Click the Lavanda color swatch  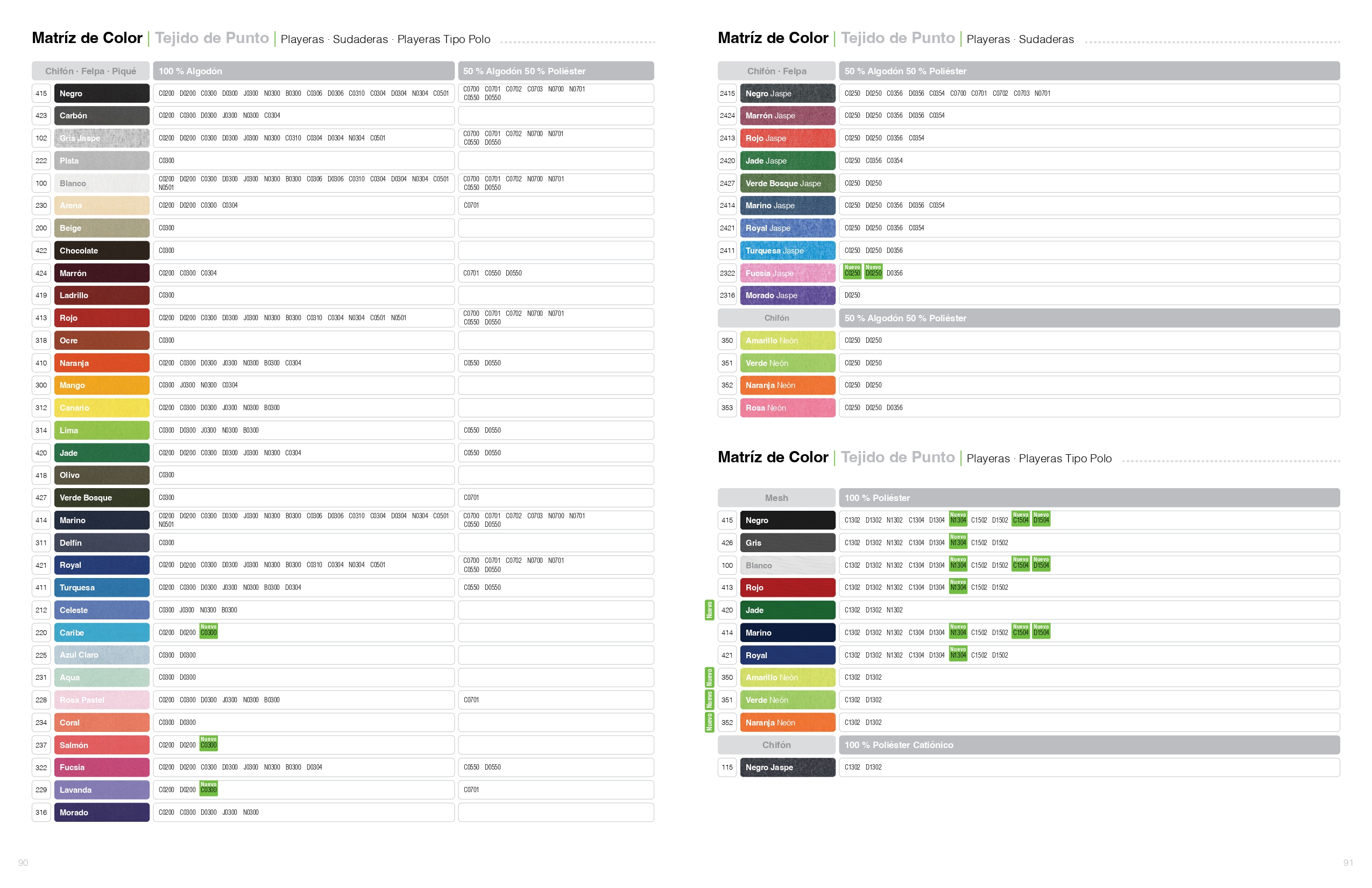102,790
